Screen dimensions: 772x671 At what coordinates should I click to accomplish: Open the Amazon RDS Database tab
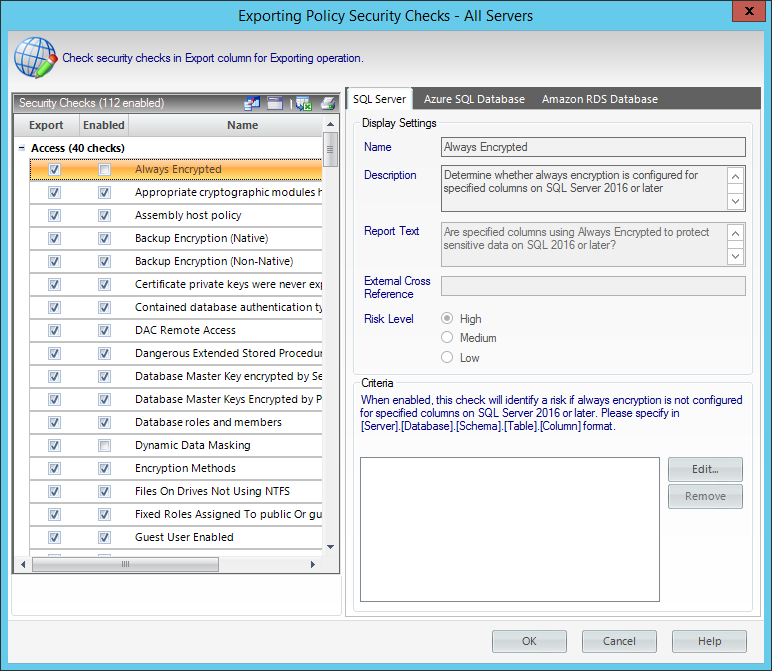click(599, 99)
